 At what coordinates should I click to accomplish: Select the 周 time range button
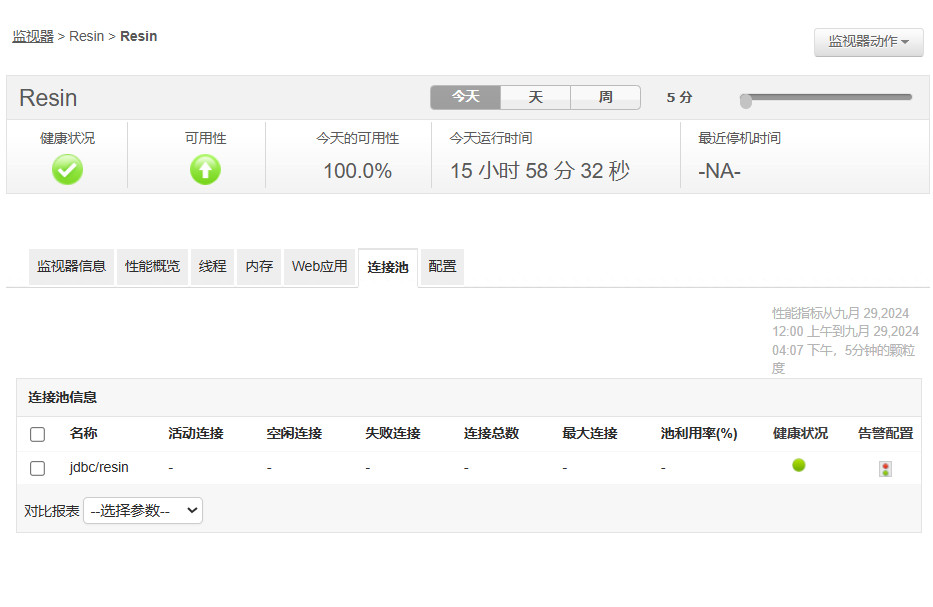(x=605, y=97)
